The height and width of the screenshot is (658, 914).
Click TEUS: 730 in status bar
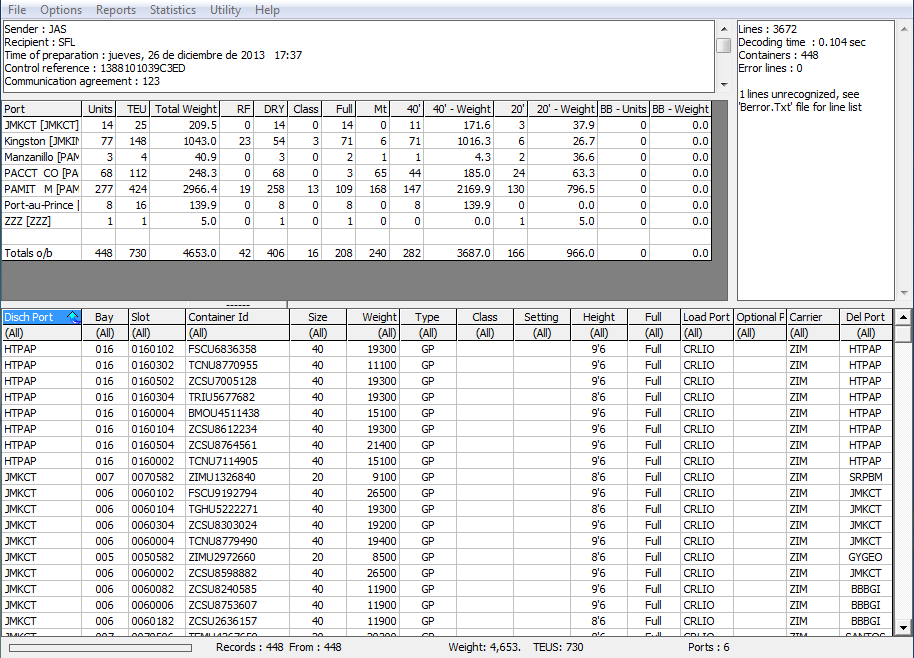point(558,648)
